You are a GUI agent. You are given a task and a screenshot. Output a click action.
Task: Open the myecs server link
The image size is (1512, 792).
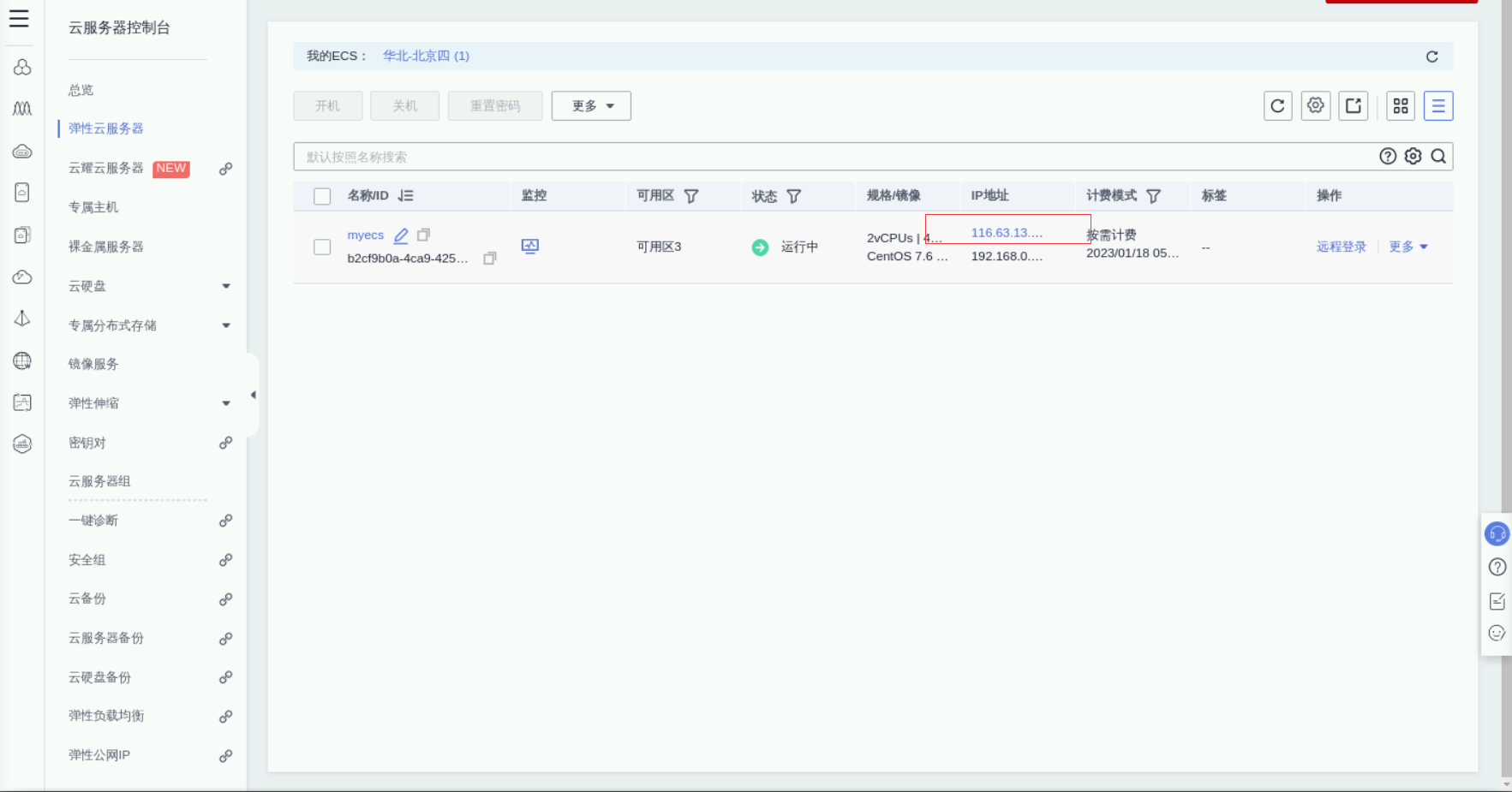[x=365, y=235]
